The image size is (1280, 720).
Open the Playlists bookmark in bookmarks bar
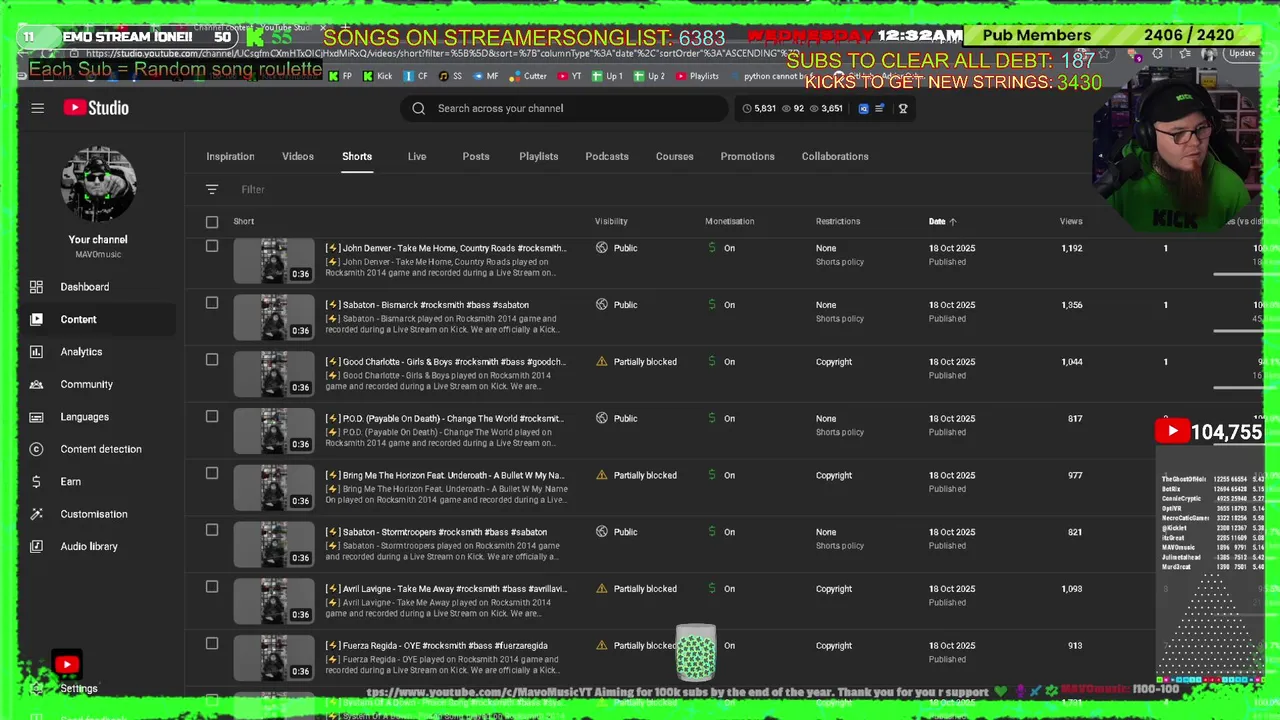697,76
